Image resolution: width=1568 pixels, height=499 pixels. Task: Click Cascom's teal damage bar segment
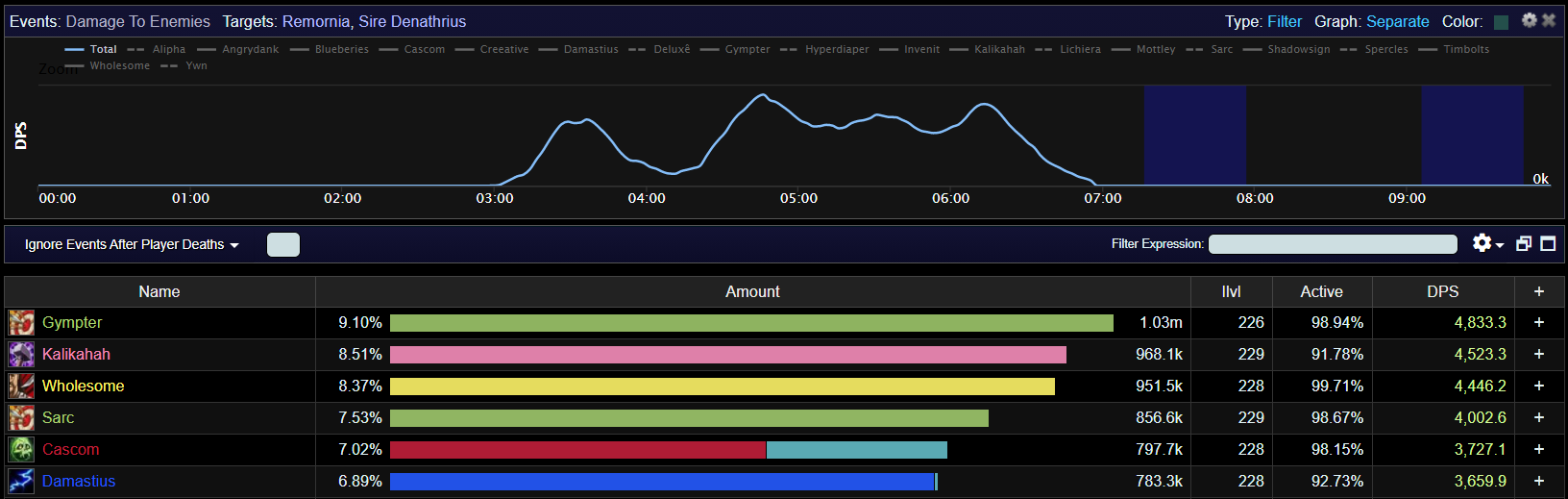click(x=857, y=450)
